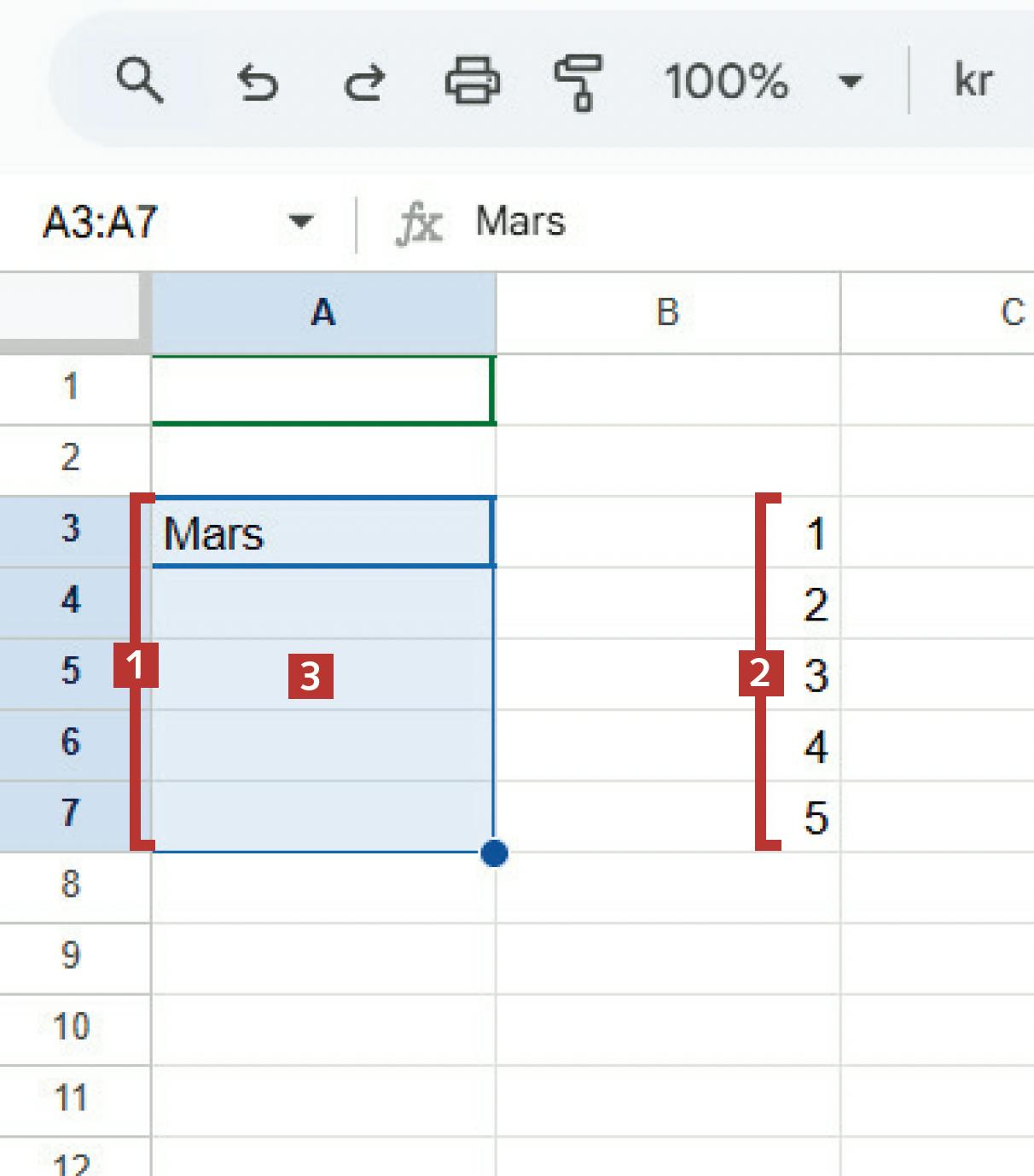The height and width of the screenshot is (1176, 1034).
Task: Click the search magnifier icon in toolbar
Action: tap(139, 81)
